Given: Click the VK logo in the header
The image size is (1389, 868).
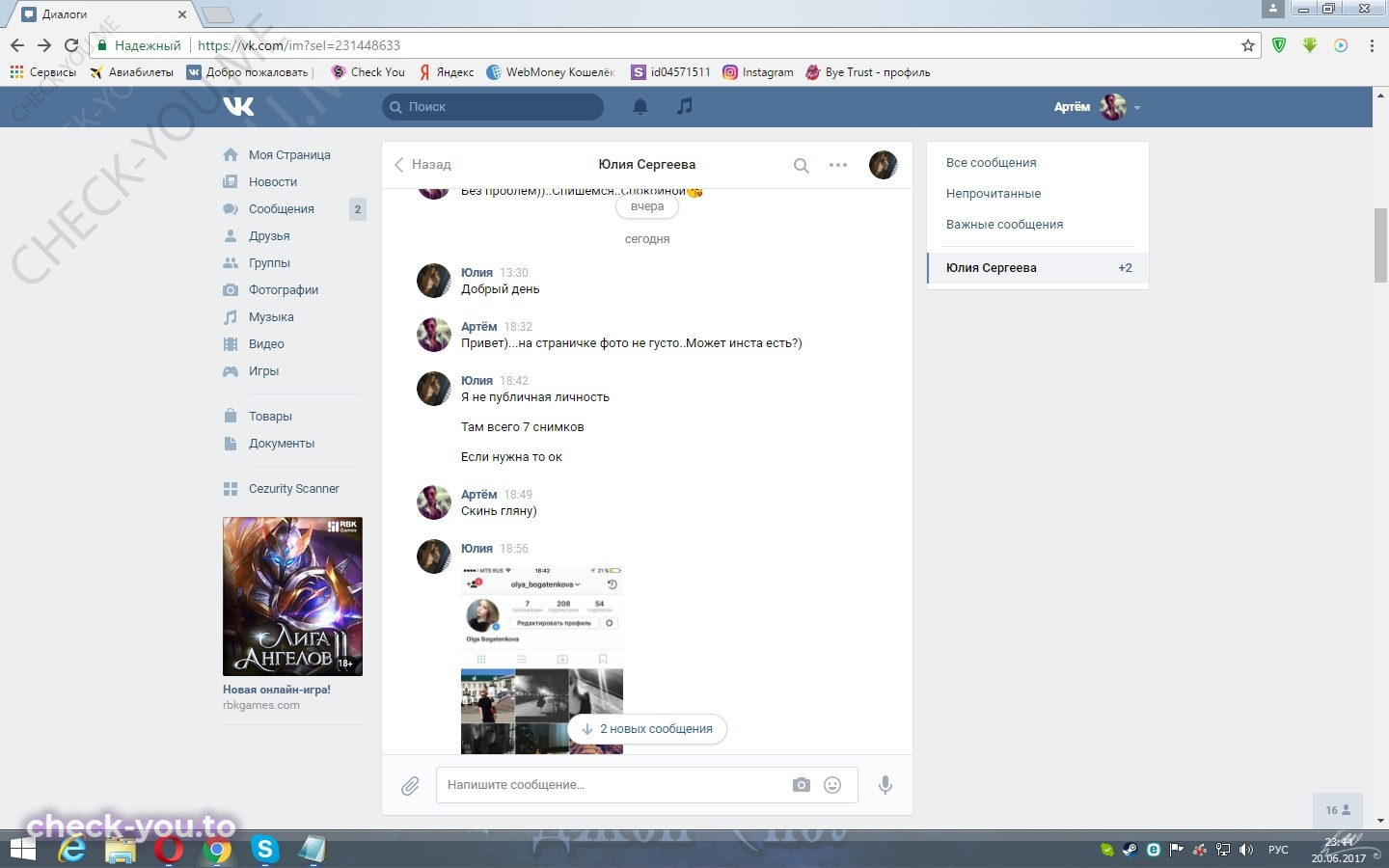Looking at the screenshot, I should coord(238,106).
